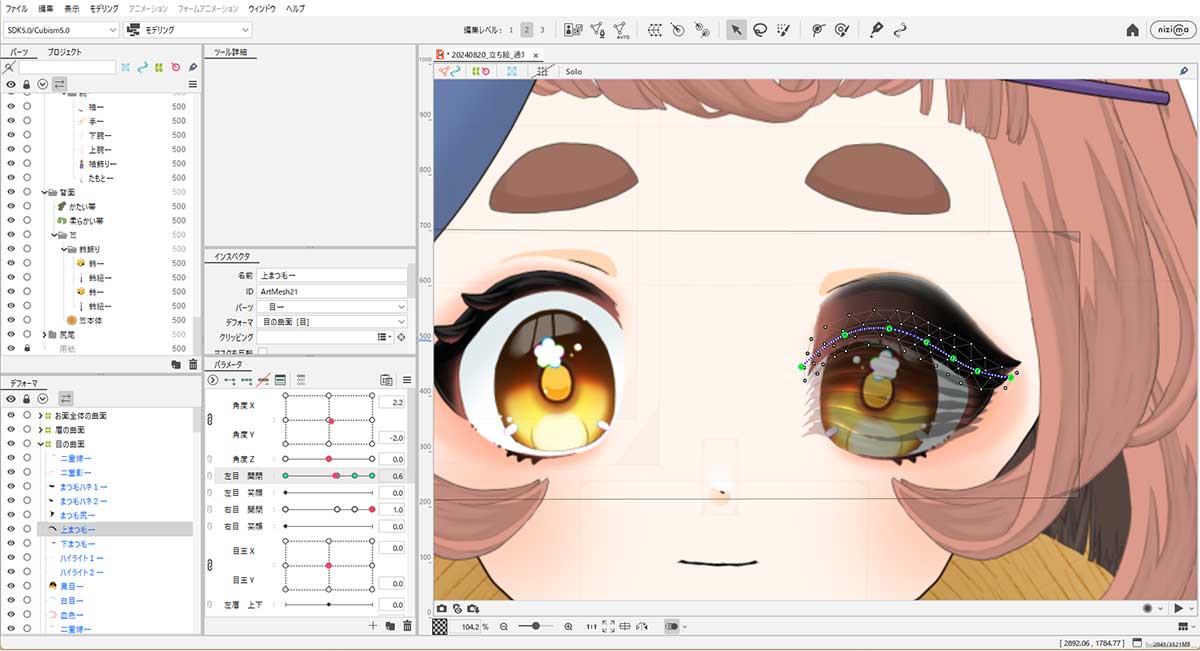1200x651 pixels.
Task: Click the Solo button in canvas toolbar
Action: (574, 72)
